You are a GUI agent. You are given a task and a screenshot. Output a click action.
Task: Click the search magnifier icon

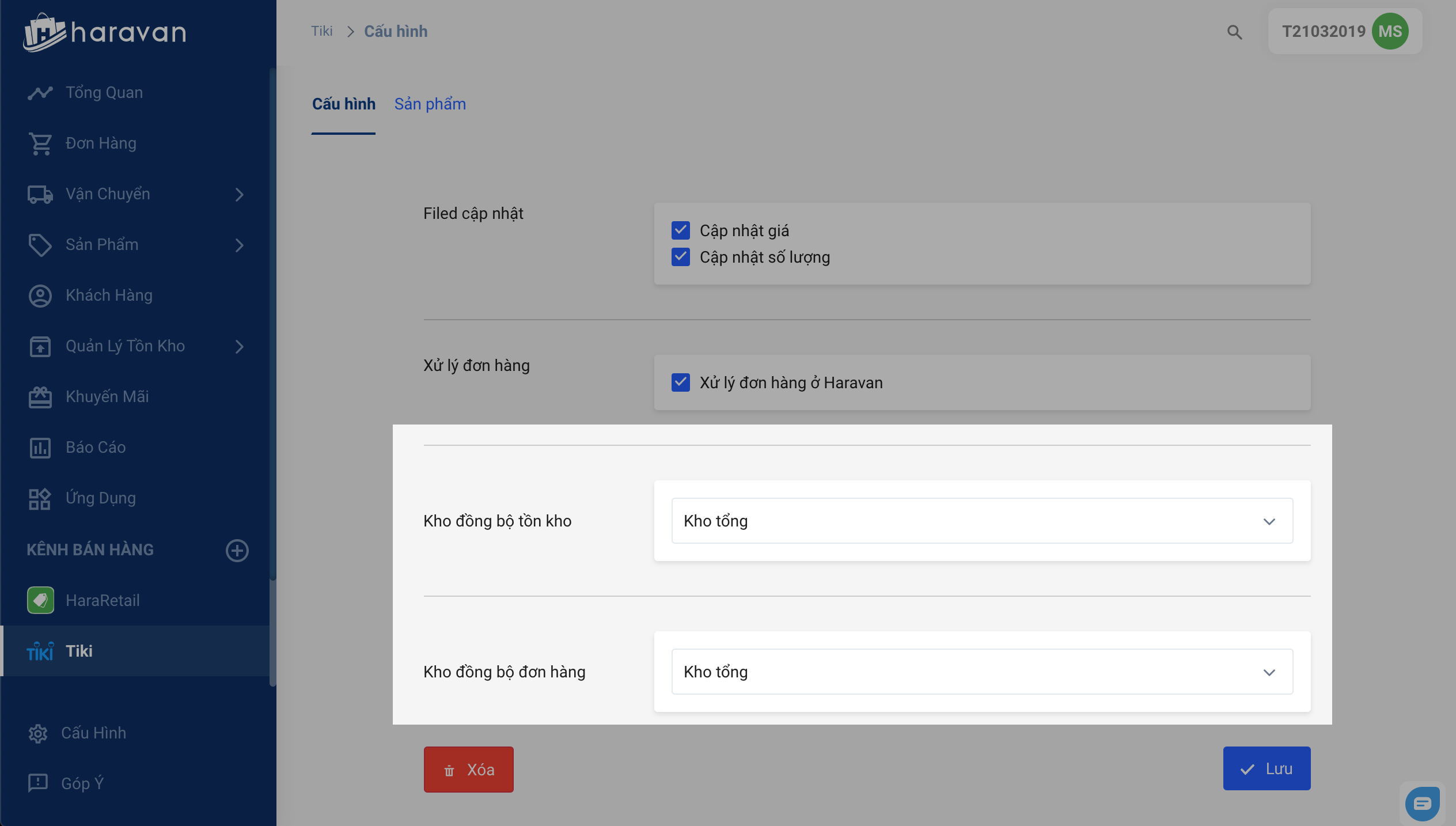[1234, 32]
